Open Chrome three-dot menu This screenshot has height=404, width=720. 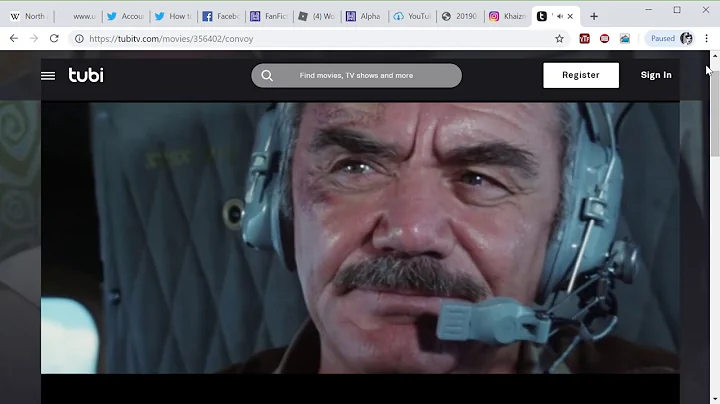[707, 39]
